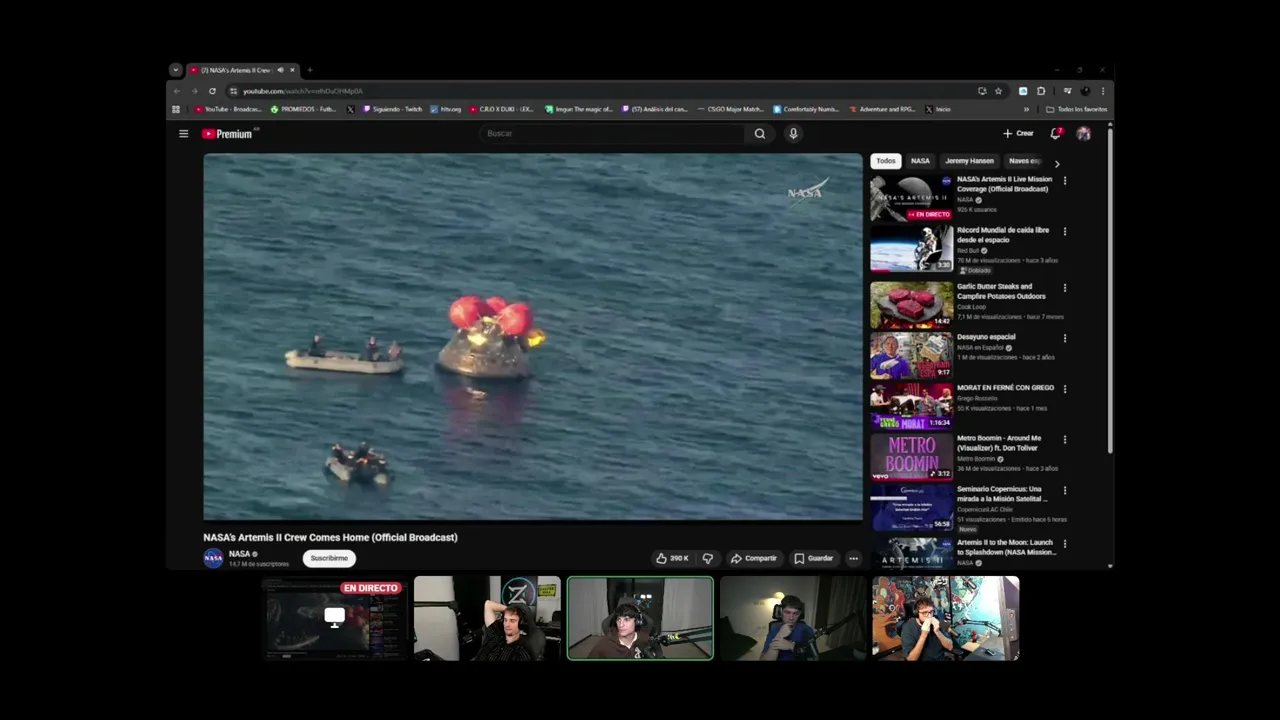Open more video actions ellipsis menu

click(x=853, y=558)
